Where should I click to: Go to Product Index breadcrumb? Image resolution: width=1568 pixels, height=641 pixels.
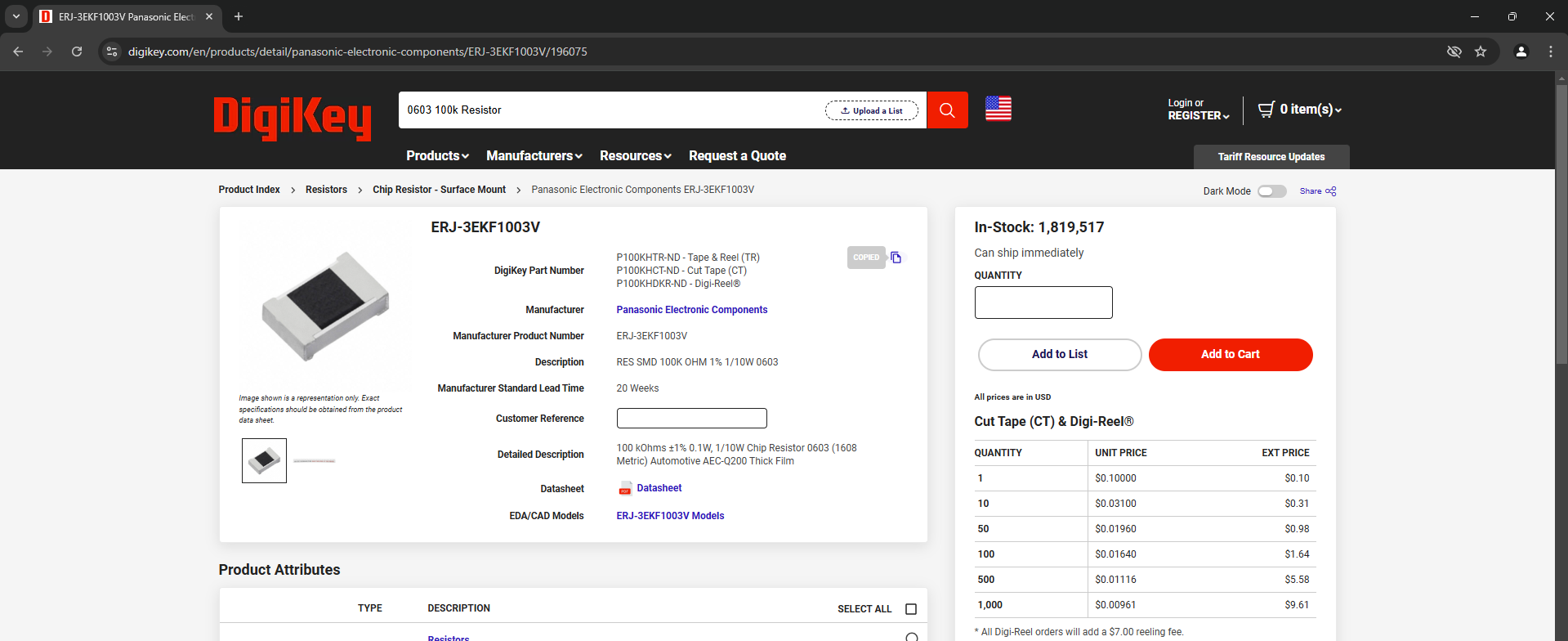[249, 190]
